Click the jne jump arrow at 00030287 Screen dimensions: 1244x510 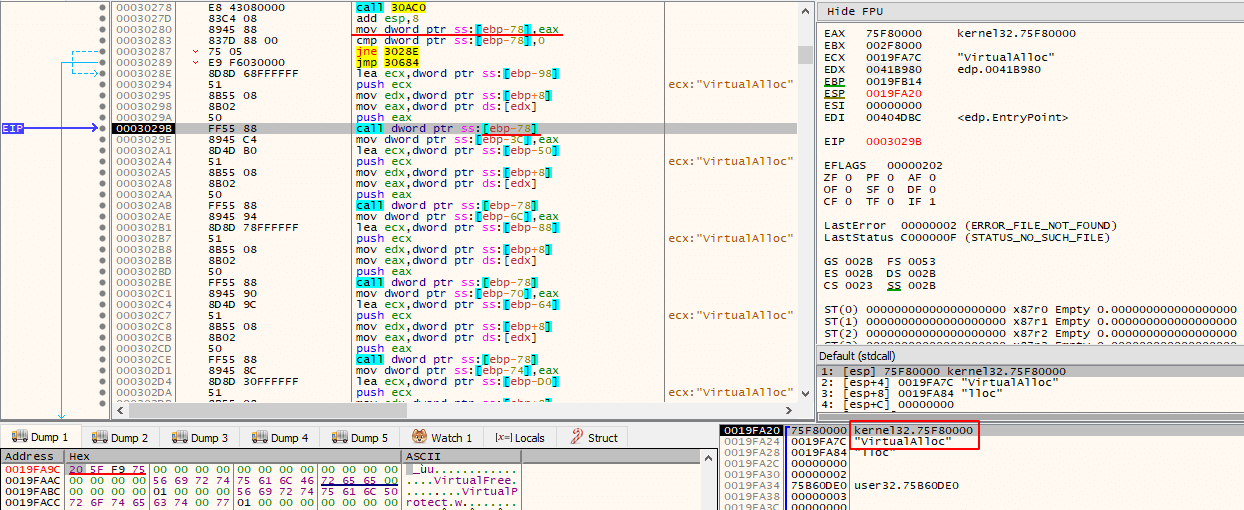coord(196,51)
